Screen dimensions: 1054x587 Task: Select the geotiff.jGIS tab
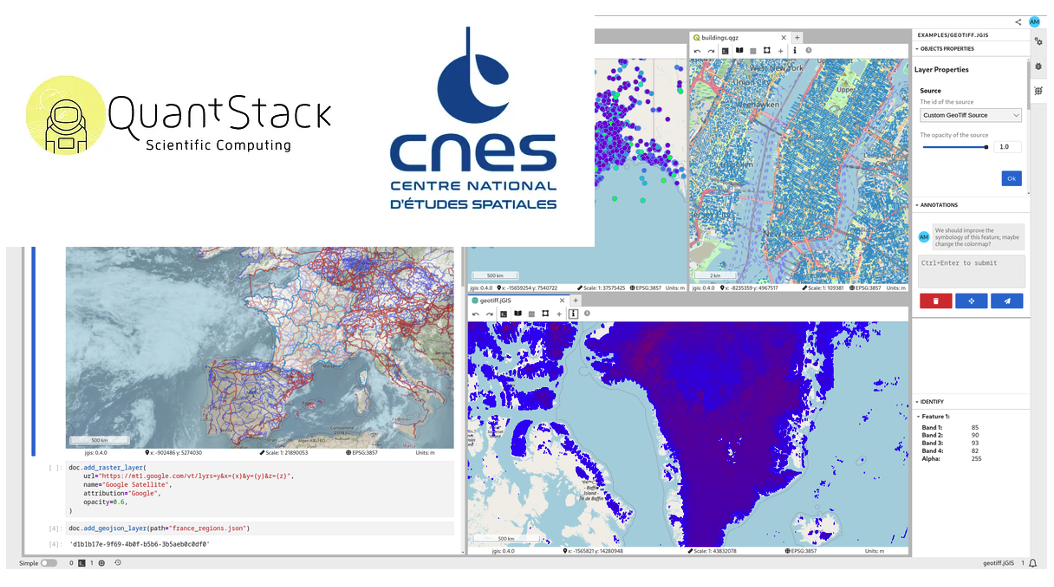point(511,300)
